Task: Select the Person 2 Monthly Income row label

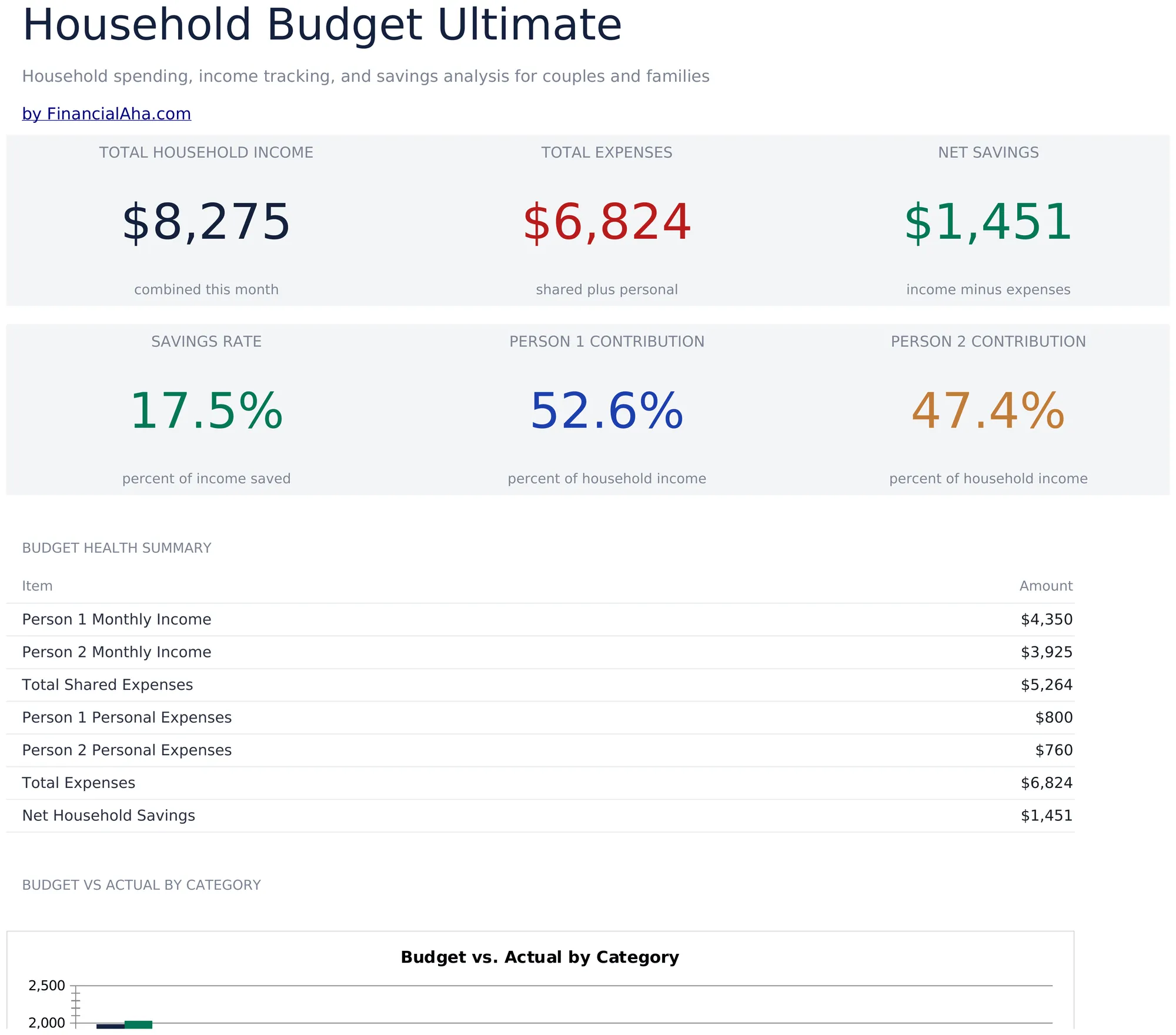Action: tap(116, 652)
